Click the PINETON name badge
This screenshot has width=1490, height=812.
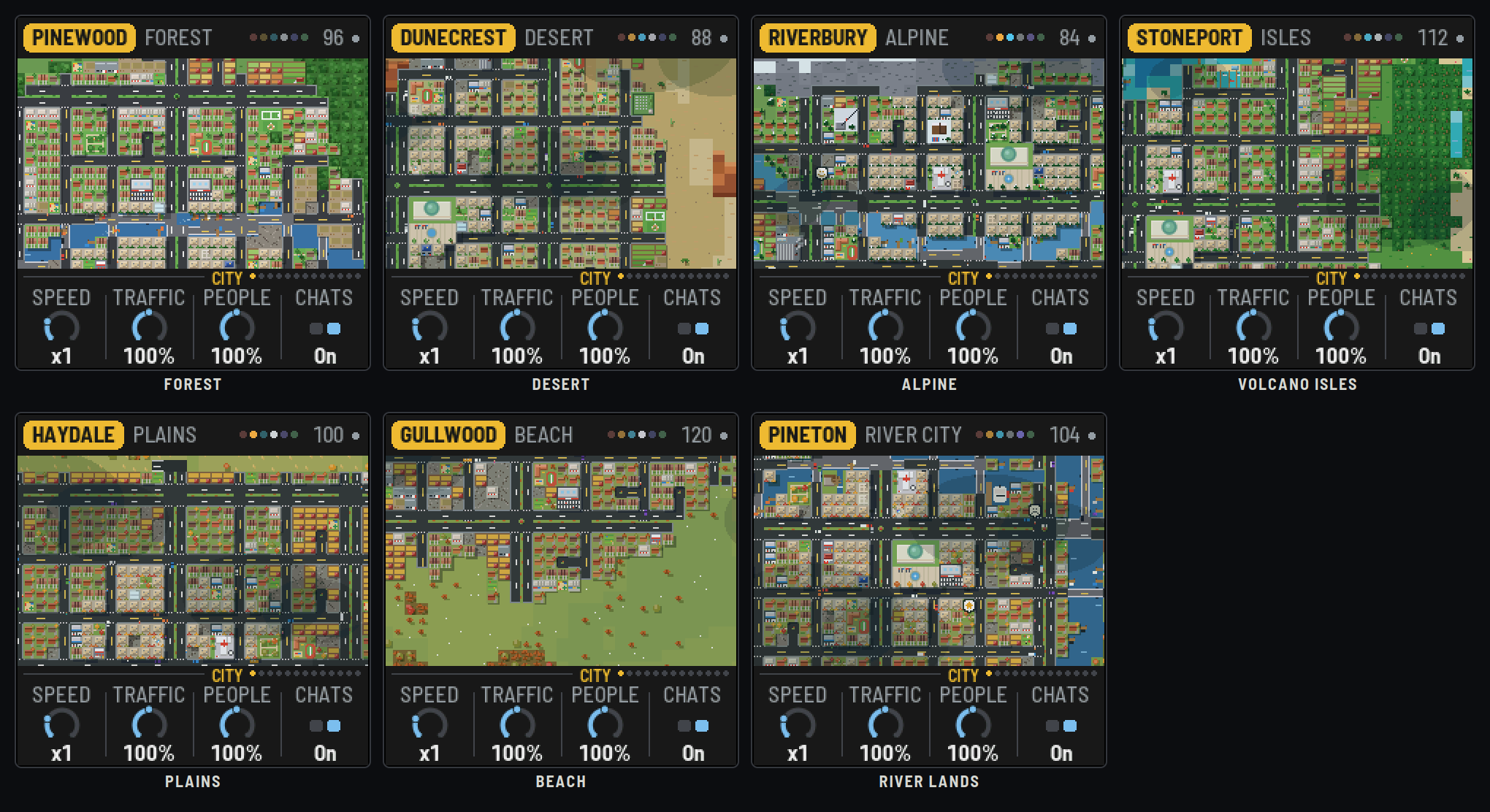[x=807, y=435]
